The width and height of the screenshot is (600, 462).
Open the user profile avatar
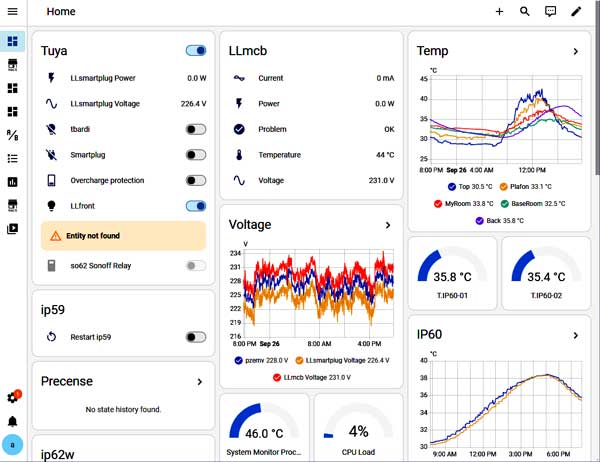pyautogui.click(x=13, y=445)
